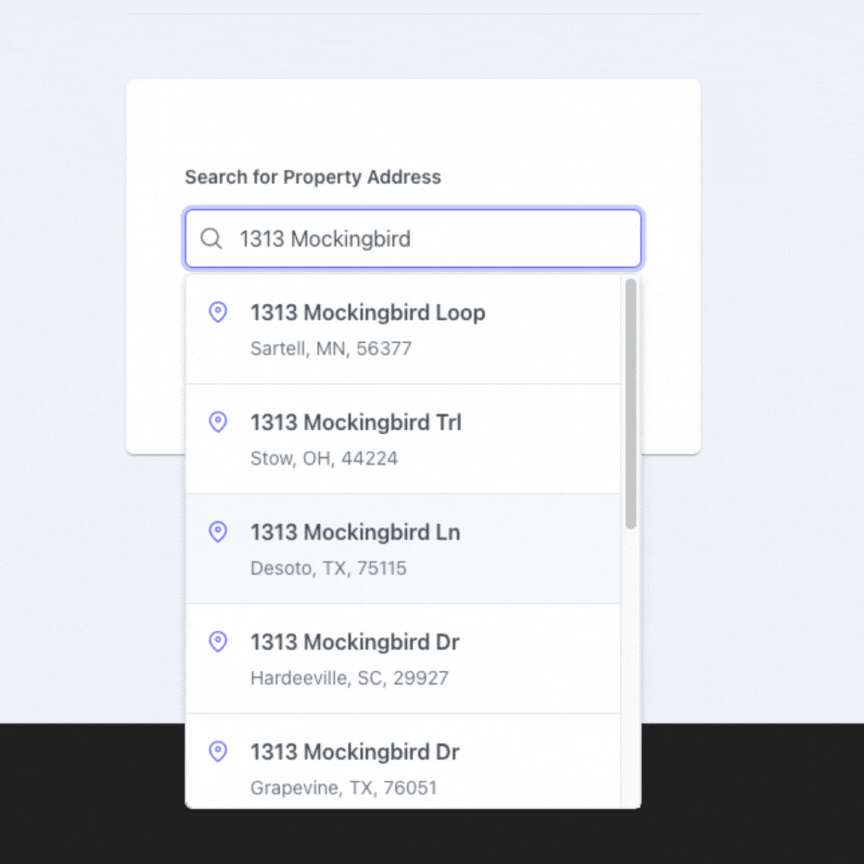Viewport: 864px width, 864px height.
Task: Select Mockingbird Dr in Hardeeville, SC
Action: coord(355,643)
